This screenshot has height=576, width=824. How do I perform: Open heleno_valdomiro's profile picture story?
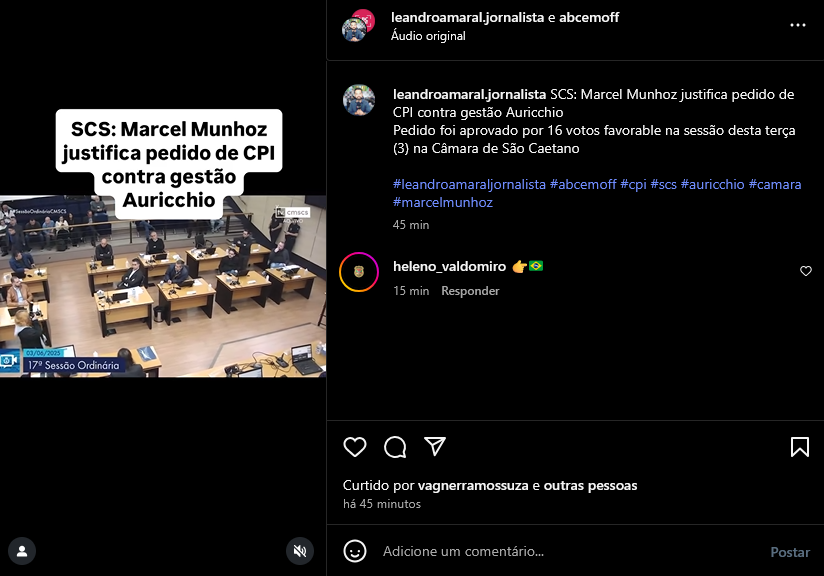359,272
